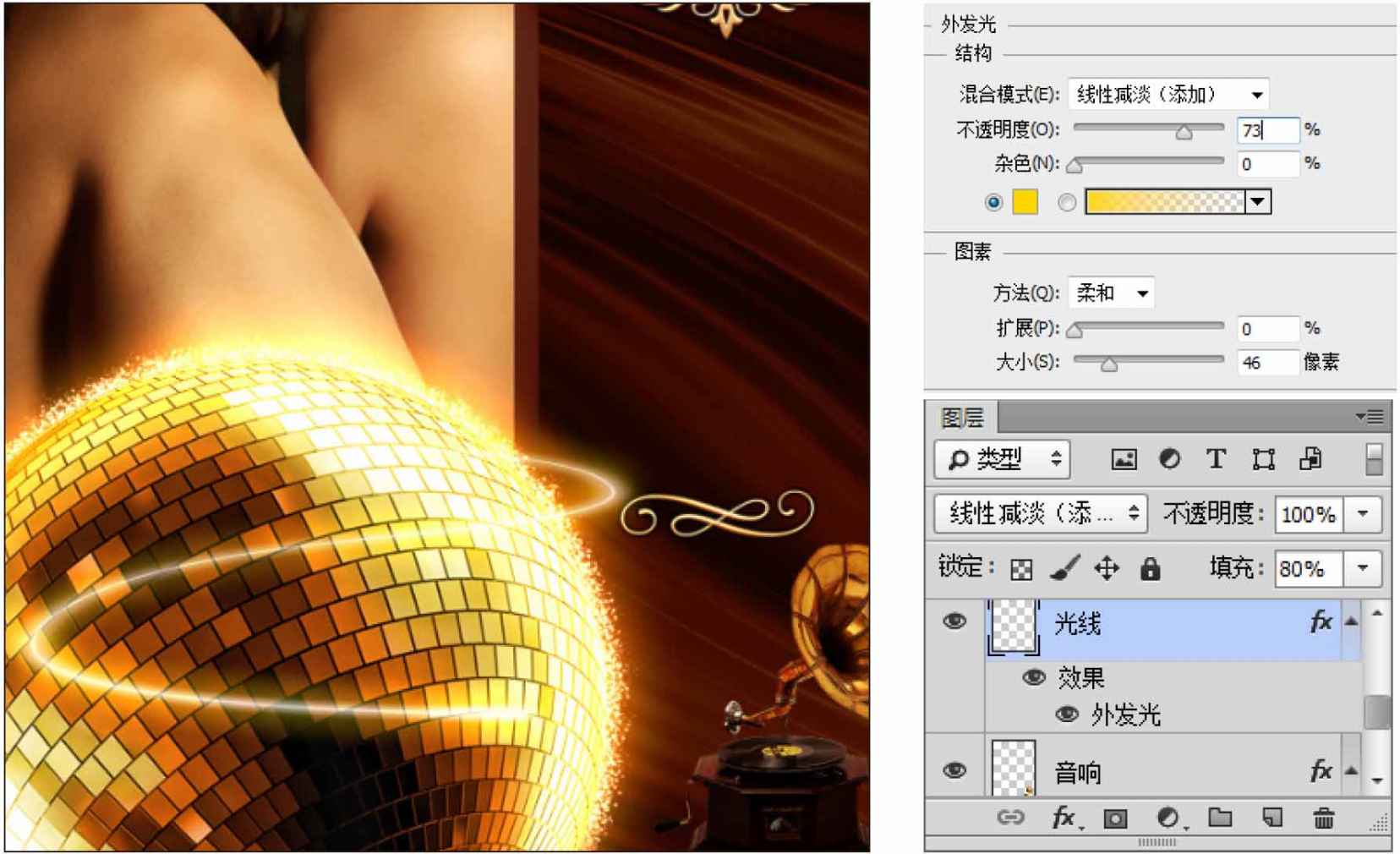
Task: Adjust the 不透明度 opacity slider handle
Action: 1184,132
